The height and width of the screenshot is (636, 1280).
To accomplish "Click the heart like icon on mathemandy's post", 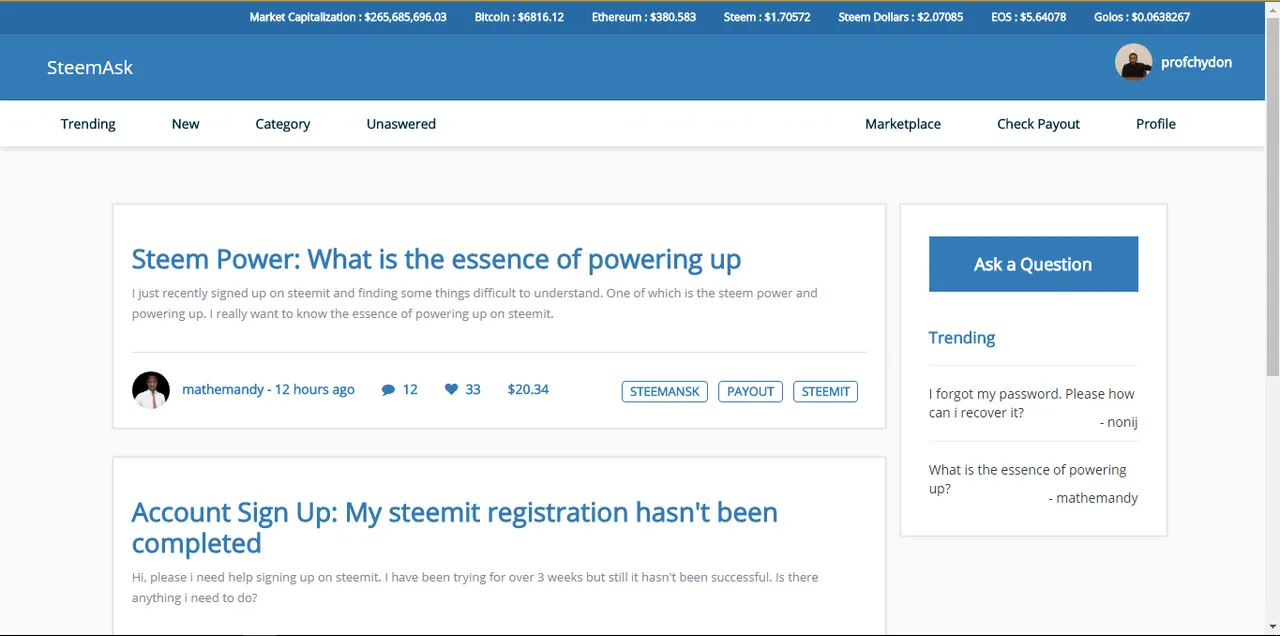I will click(x=451, y=389).
